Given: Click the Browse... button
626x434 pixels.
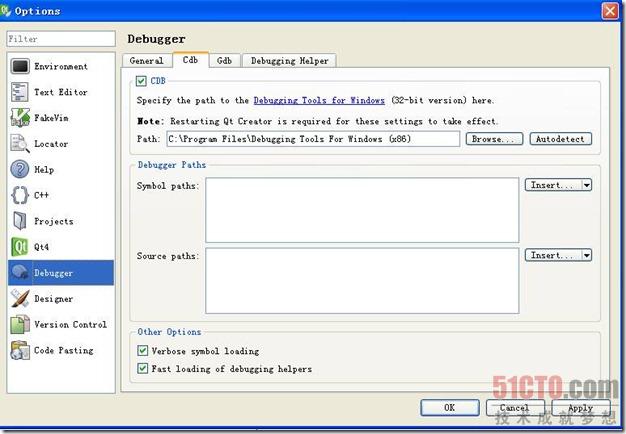Looking at the screenshot, I should (494, 139).
